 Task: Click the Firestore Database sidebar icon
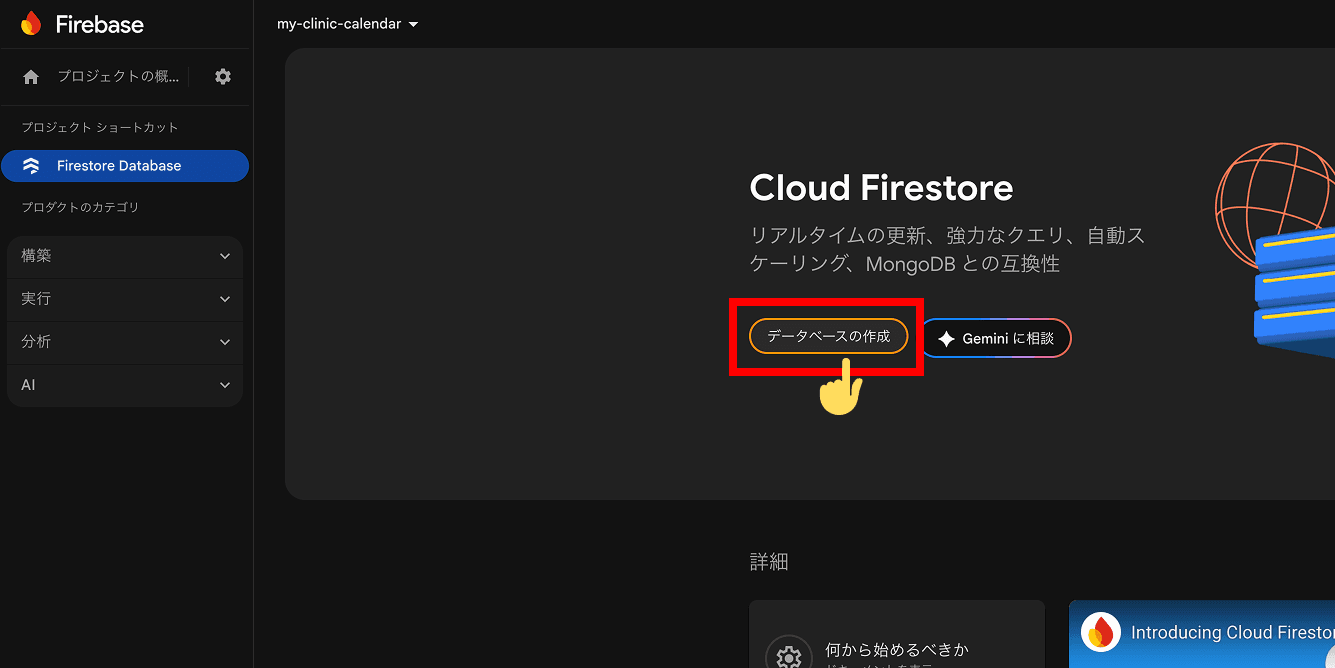pyautogui.click(x=31, y=166)
